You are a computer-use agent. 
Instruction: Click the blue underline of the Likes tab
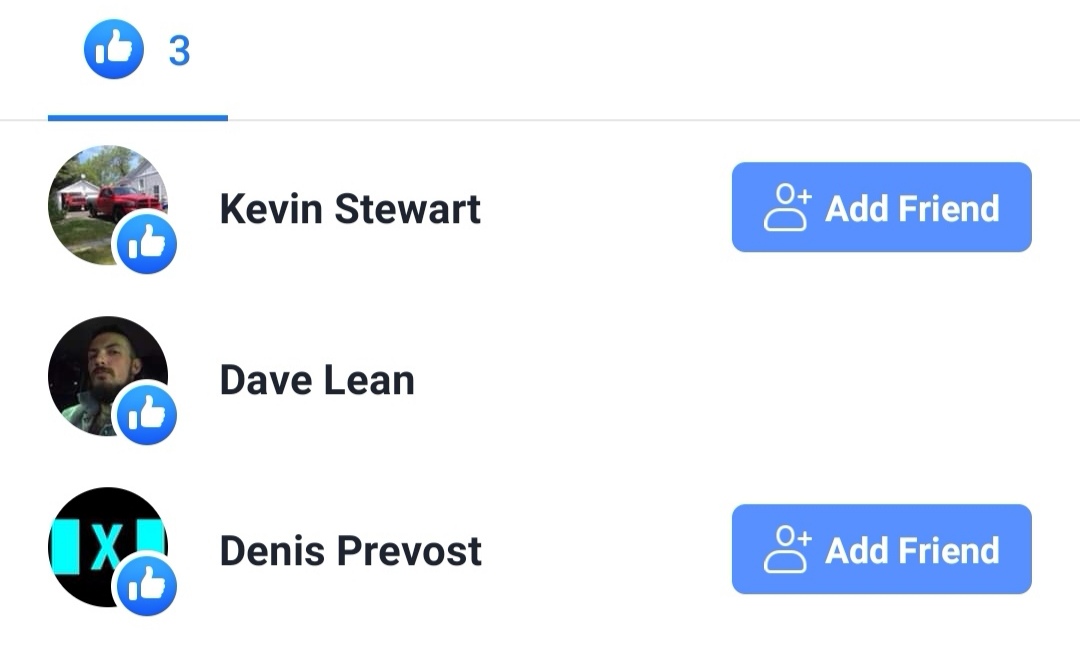point(138,118)
